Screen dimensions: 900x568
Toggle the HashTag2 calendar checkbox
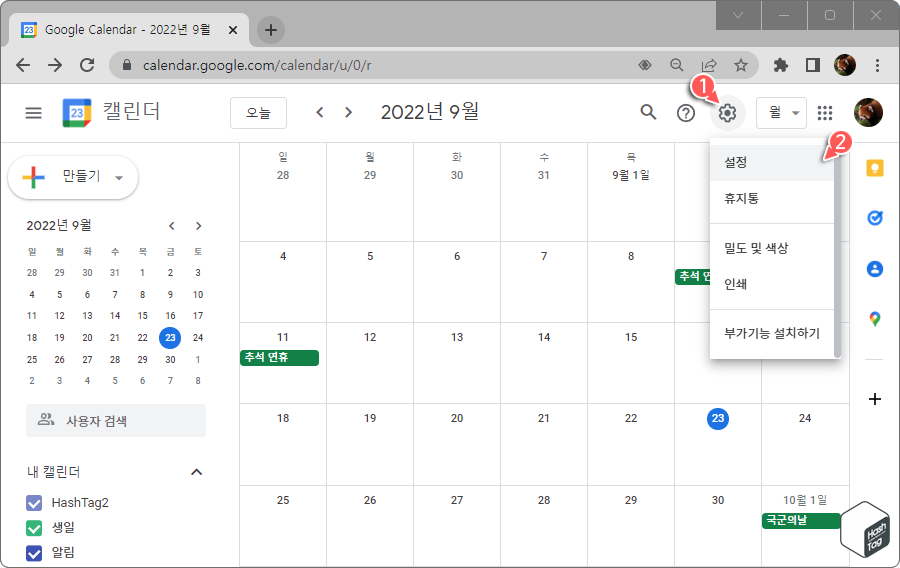pyautogui.click(x=34, y=503)
